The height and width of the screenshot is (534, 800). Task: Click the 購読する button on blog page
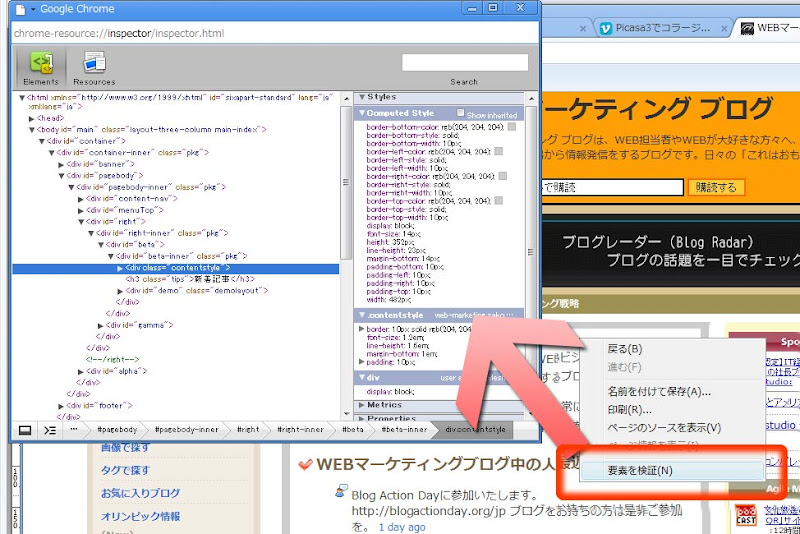coord(716,187)
